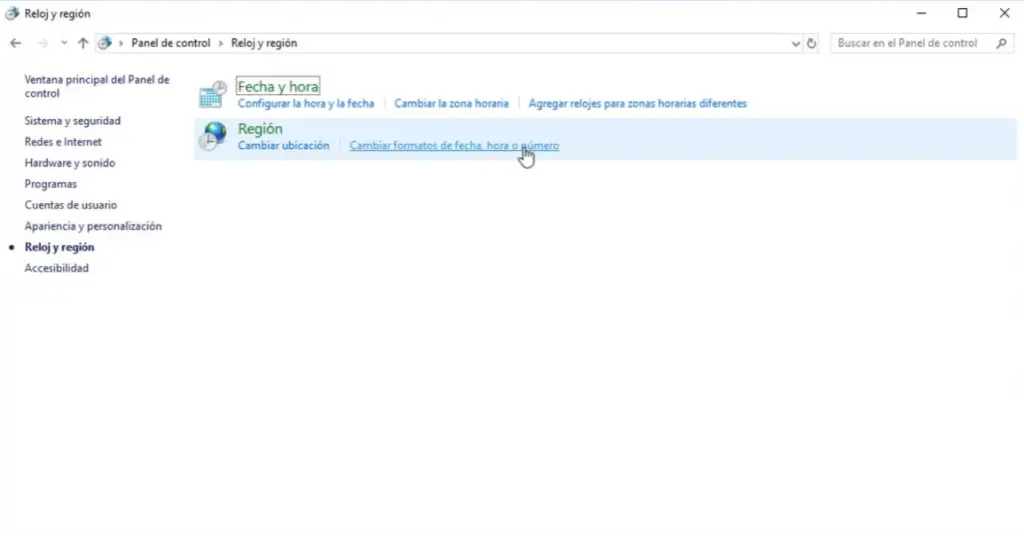Click the forward navigation arrow
The height and width of the screenshot is (536, 1024).
(43, 43)
